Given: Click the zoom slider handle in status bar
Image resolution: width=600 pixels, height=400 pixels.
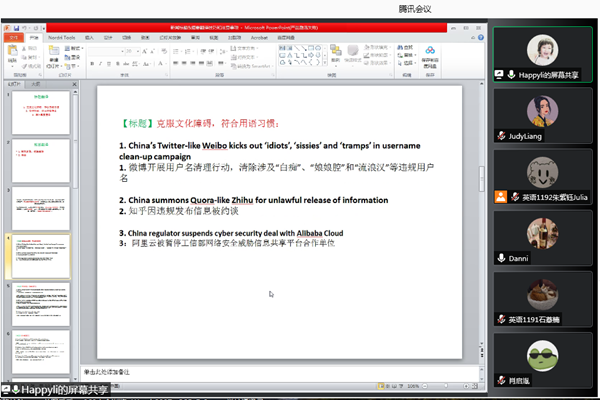Looking at the screenshot, I should point(445,386).
